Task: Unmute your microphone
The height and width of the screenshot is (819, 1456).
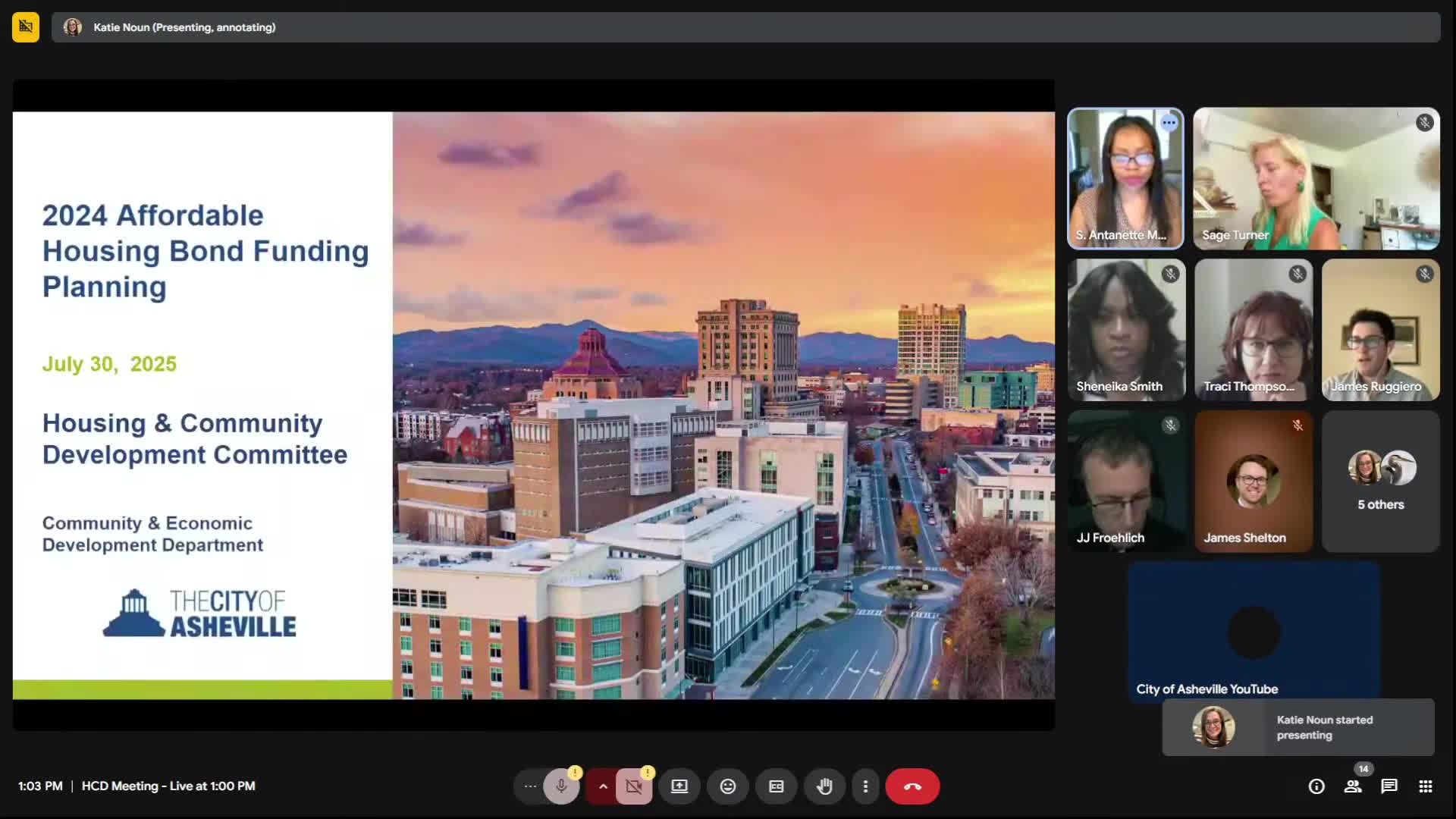Action: pos(562,786)
